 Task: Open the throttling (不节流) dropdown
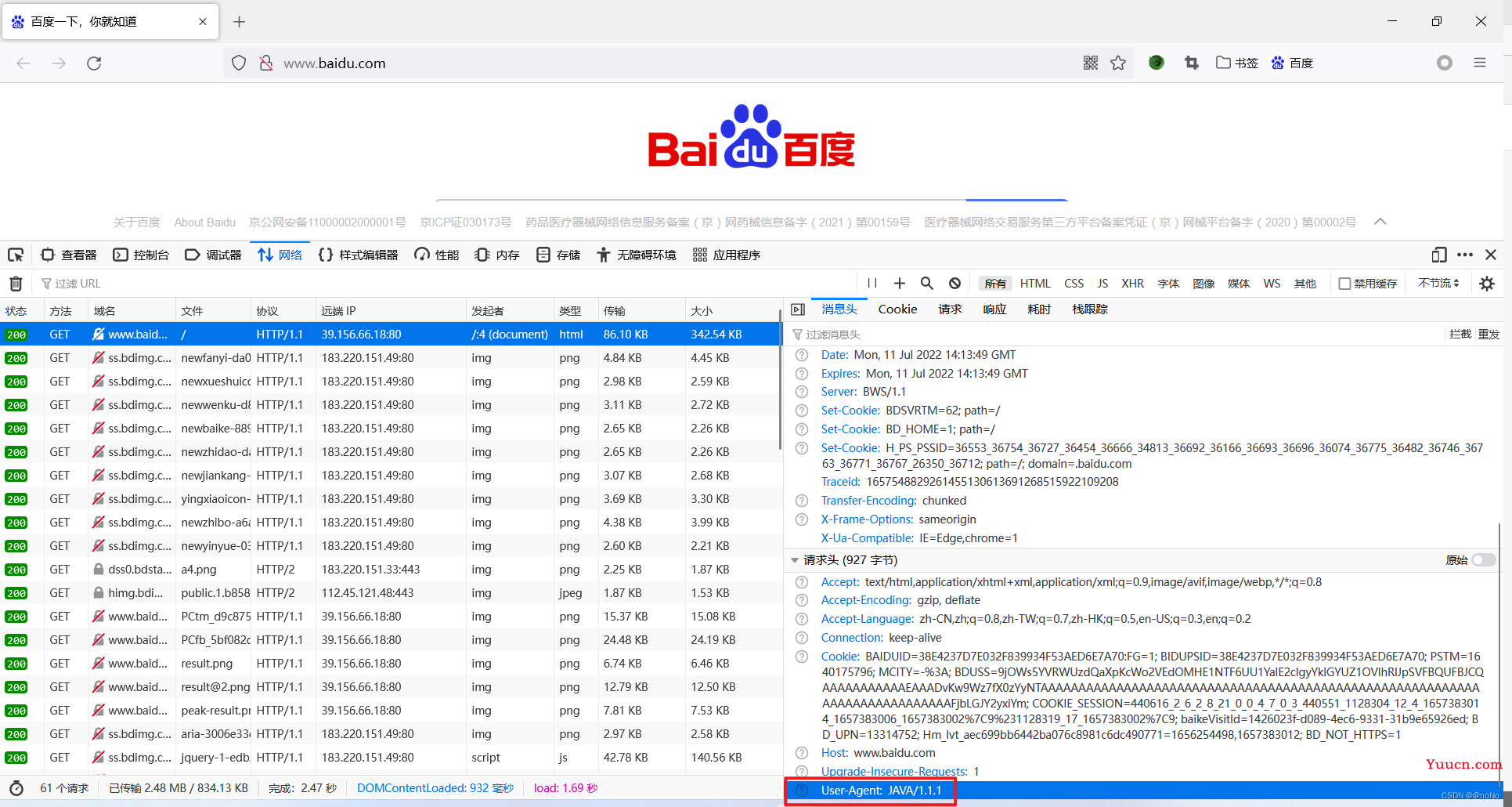click(1438, 284)
